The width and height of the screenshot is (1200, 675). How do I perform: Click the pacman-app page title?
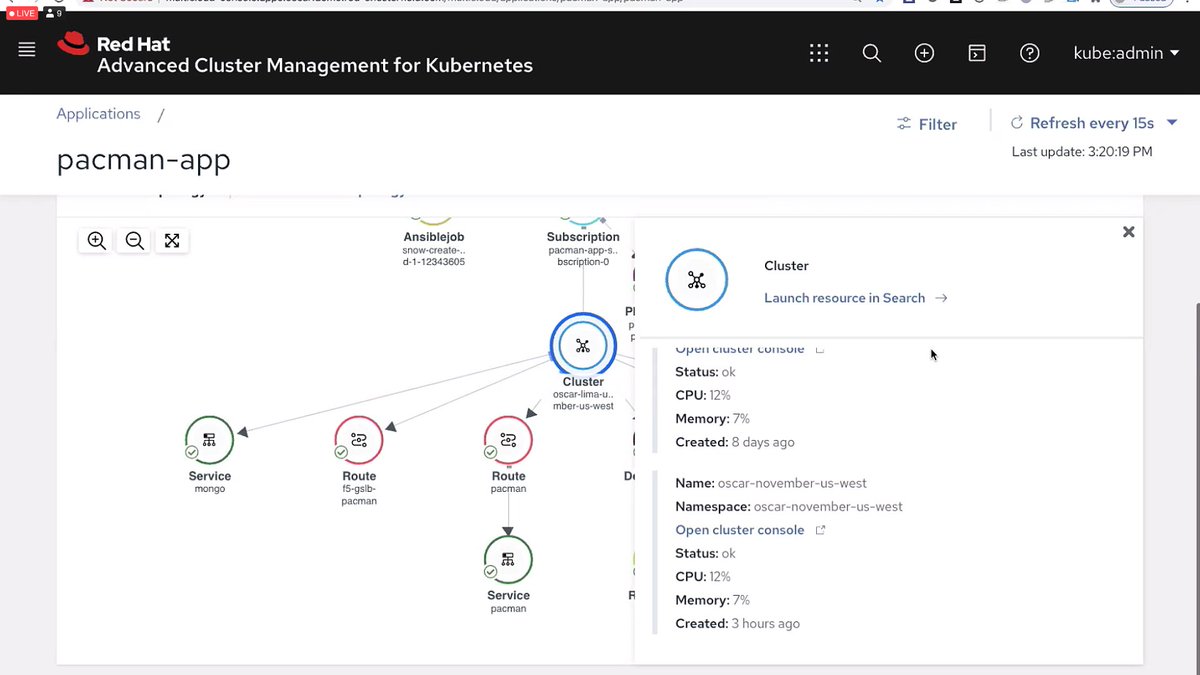144,160
